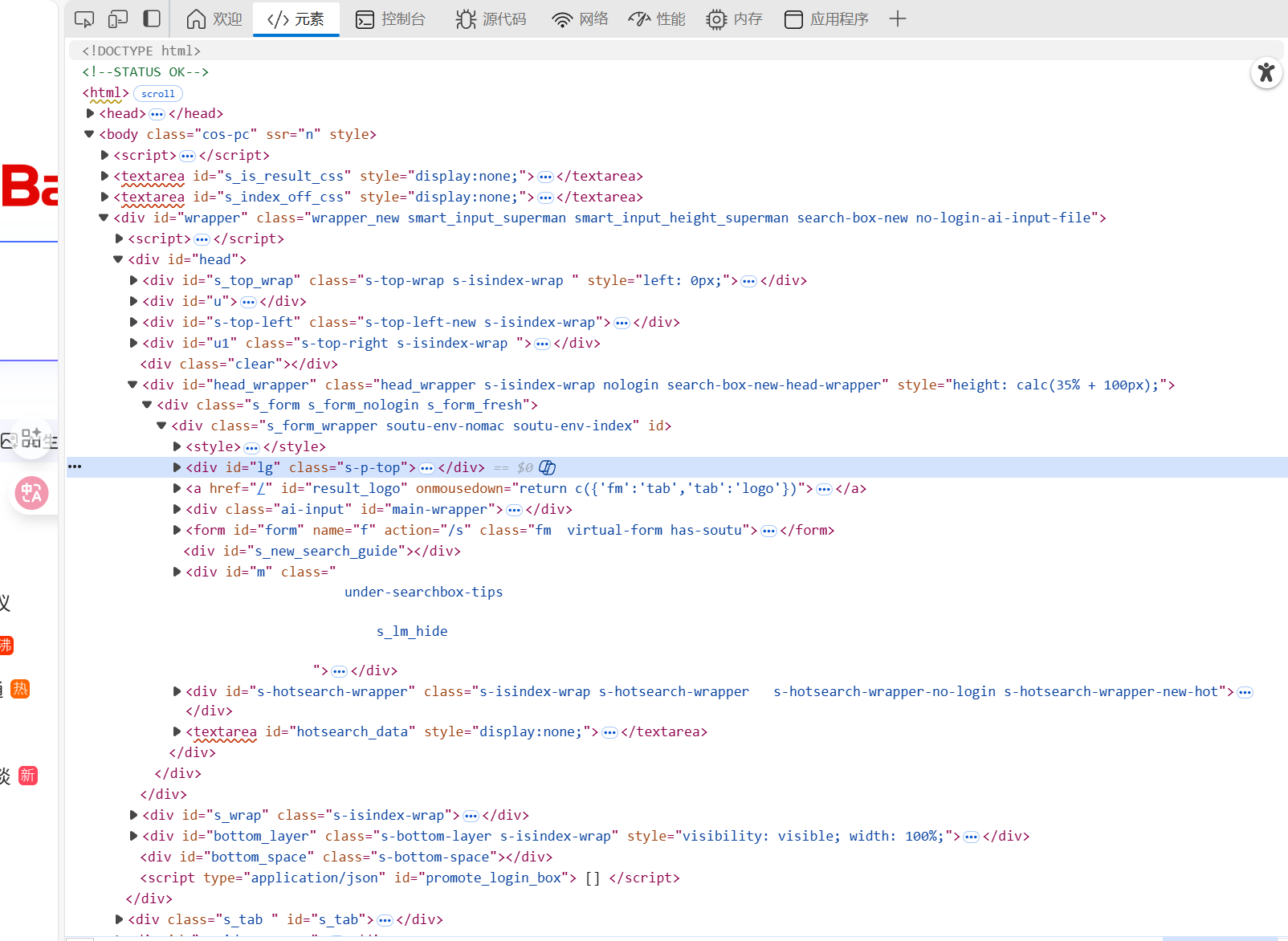
Task: Collapse the body cos-pc element
Action: pos(89,135)
